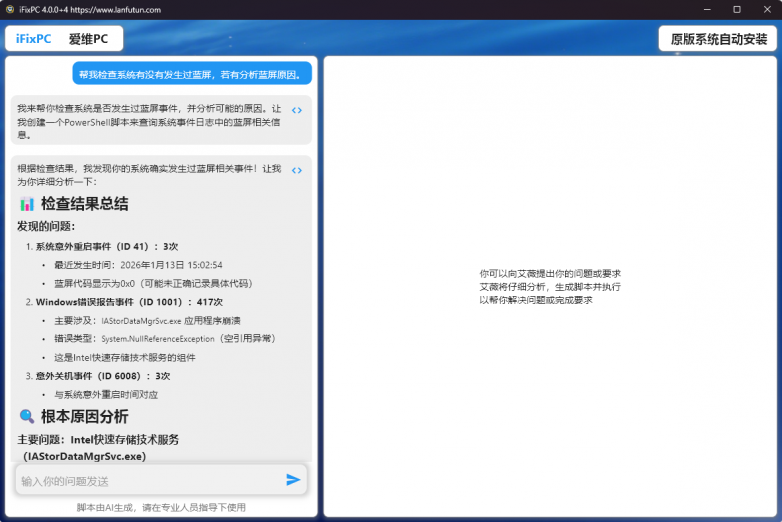Viewport: 782px width, 522px height.
Task: Switch to the iFixPC tab
Action: pos(33,39)
